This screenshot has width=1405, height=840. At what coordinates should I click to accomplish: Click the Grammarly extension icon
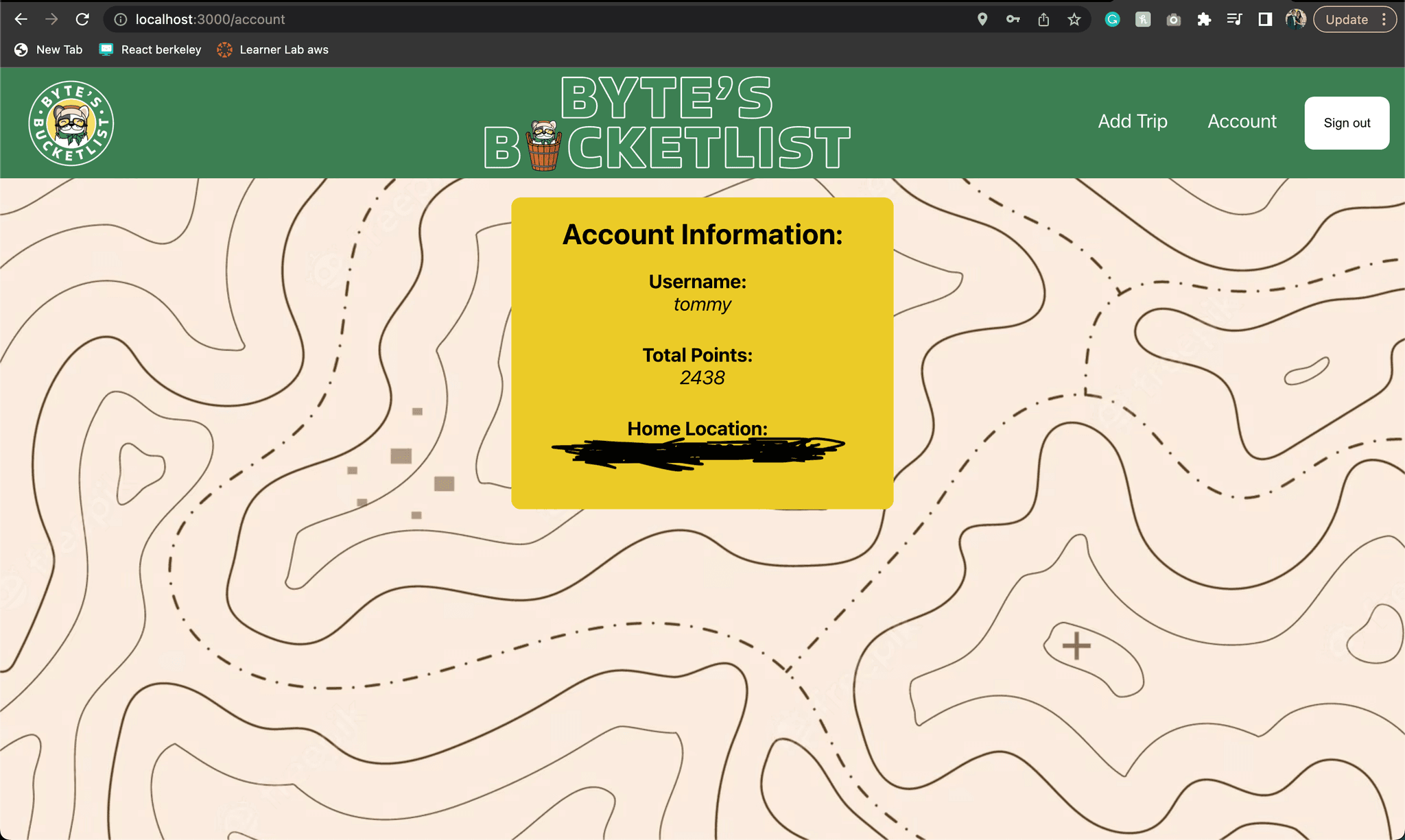(1111, 19)
